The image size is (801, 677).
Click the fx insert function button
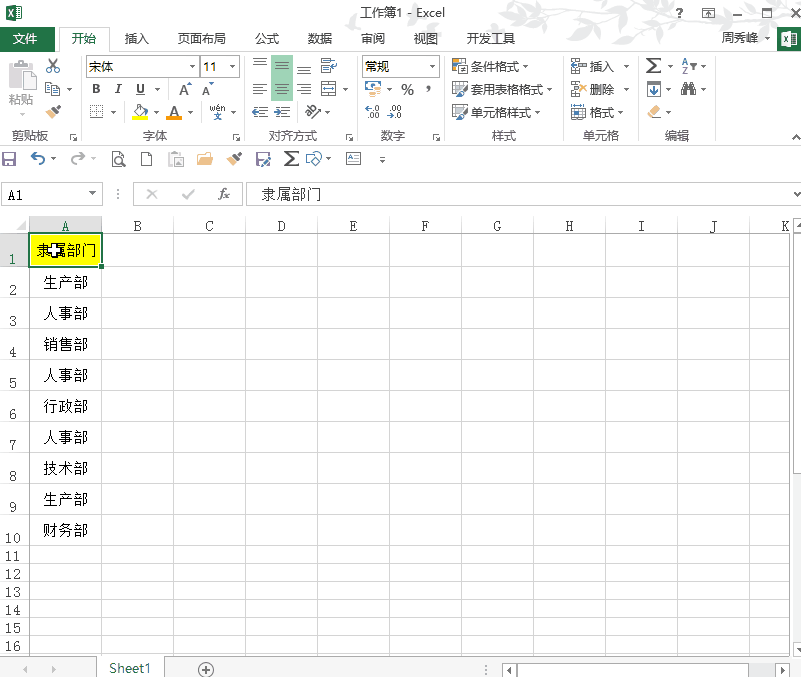pyautogui.click(x=224, y=194)
